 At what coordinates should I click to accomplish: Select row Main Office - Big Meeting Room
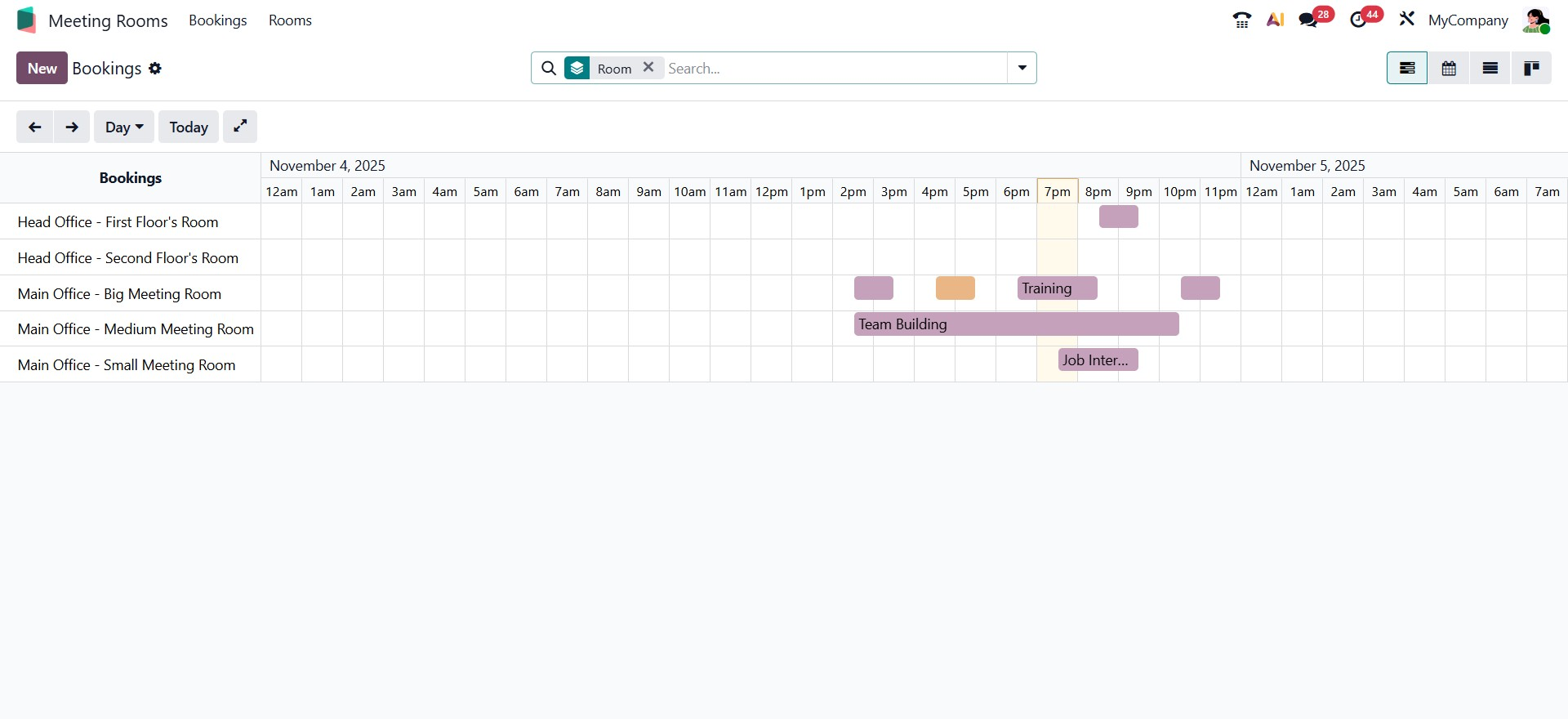coord(131,293)
